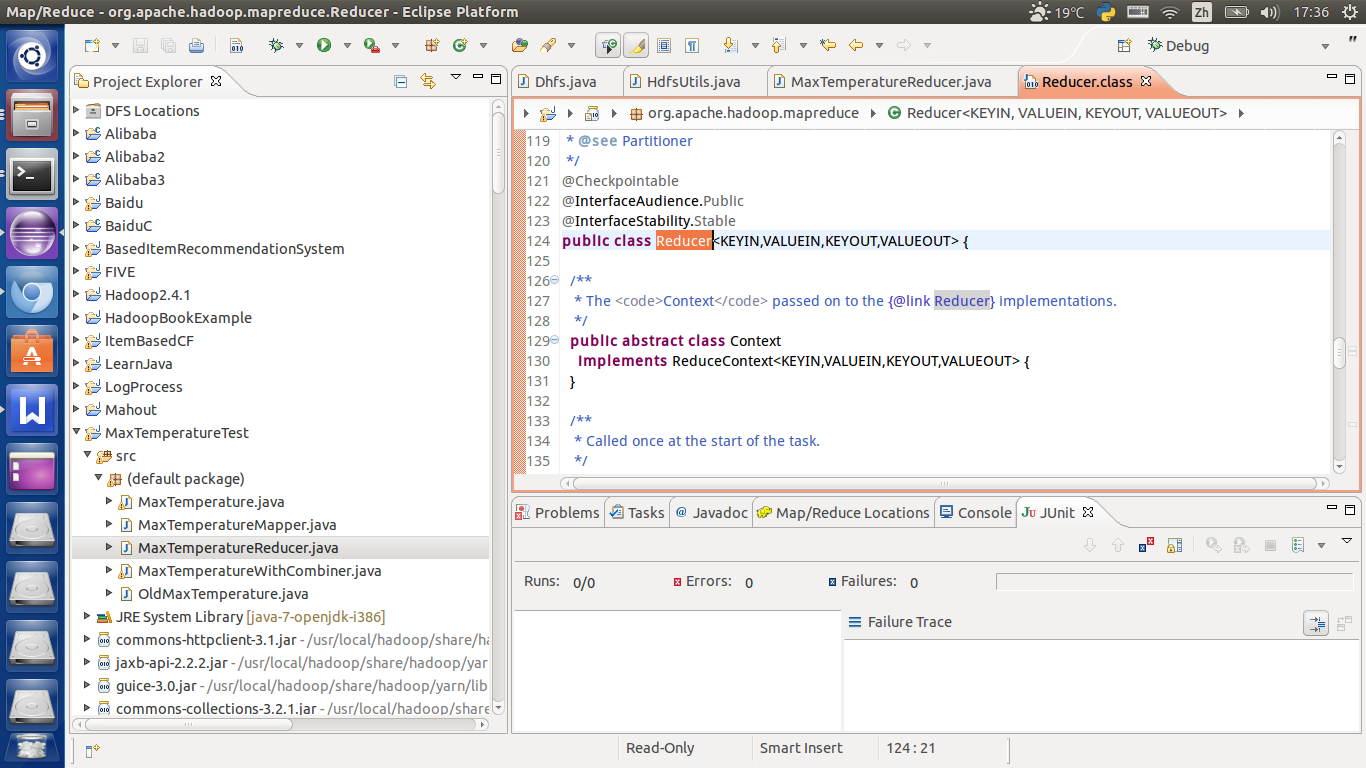Open the Map/Reduce Locations tab
1366x768 pixels.
pyautogui.click(x=843, y=513)
